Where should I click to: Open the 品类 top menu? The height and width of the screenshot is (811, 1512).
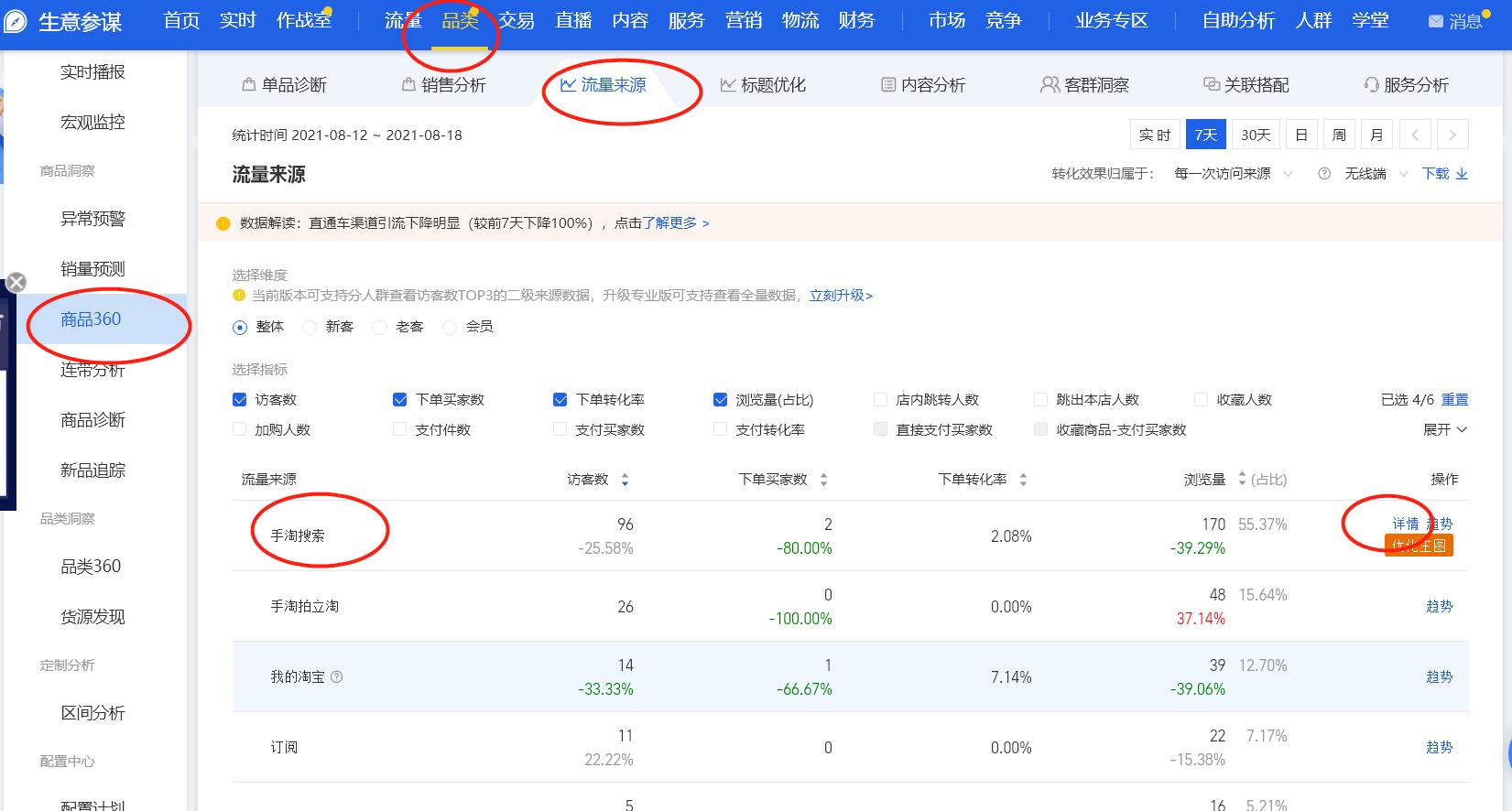click(460, 20)
